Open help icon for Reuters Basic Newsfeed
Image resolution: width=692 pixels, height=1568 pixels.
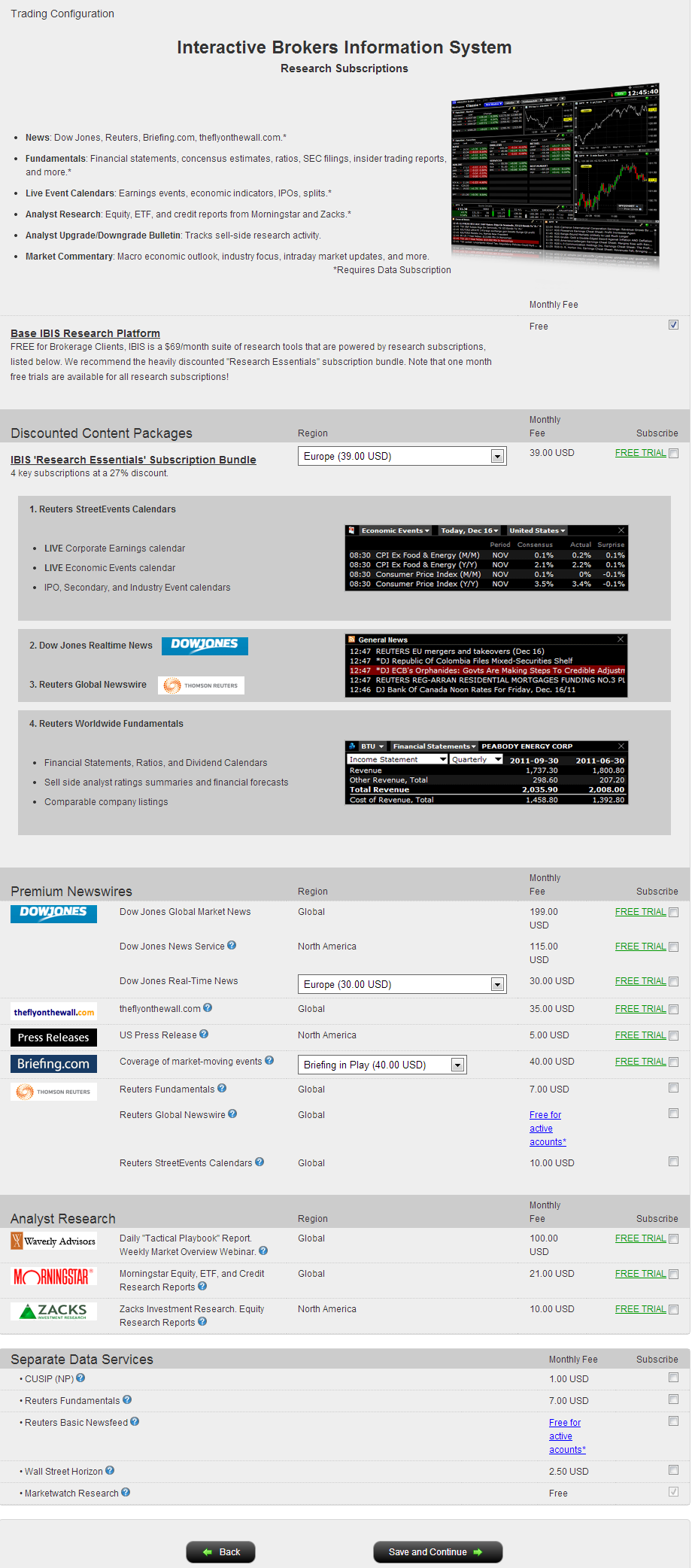(x=135, y=1422)
